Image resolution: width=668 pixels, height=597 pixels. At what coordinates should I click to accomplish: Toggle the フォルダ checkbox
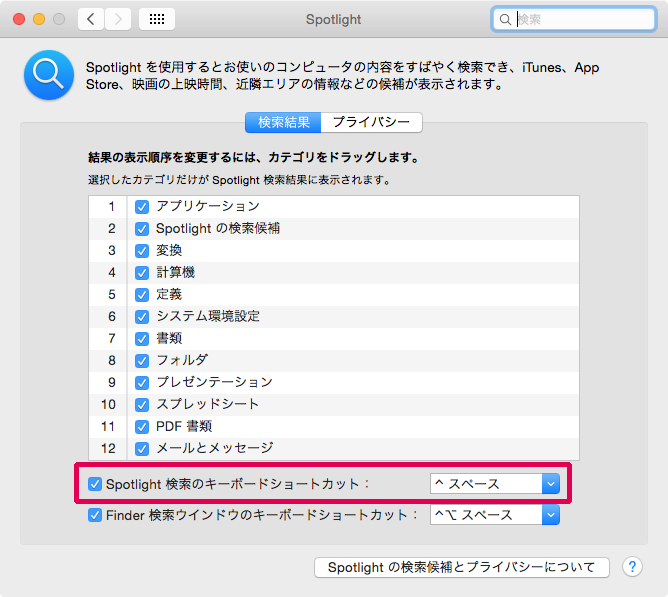[x=142, y=361]
